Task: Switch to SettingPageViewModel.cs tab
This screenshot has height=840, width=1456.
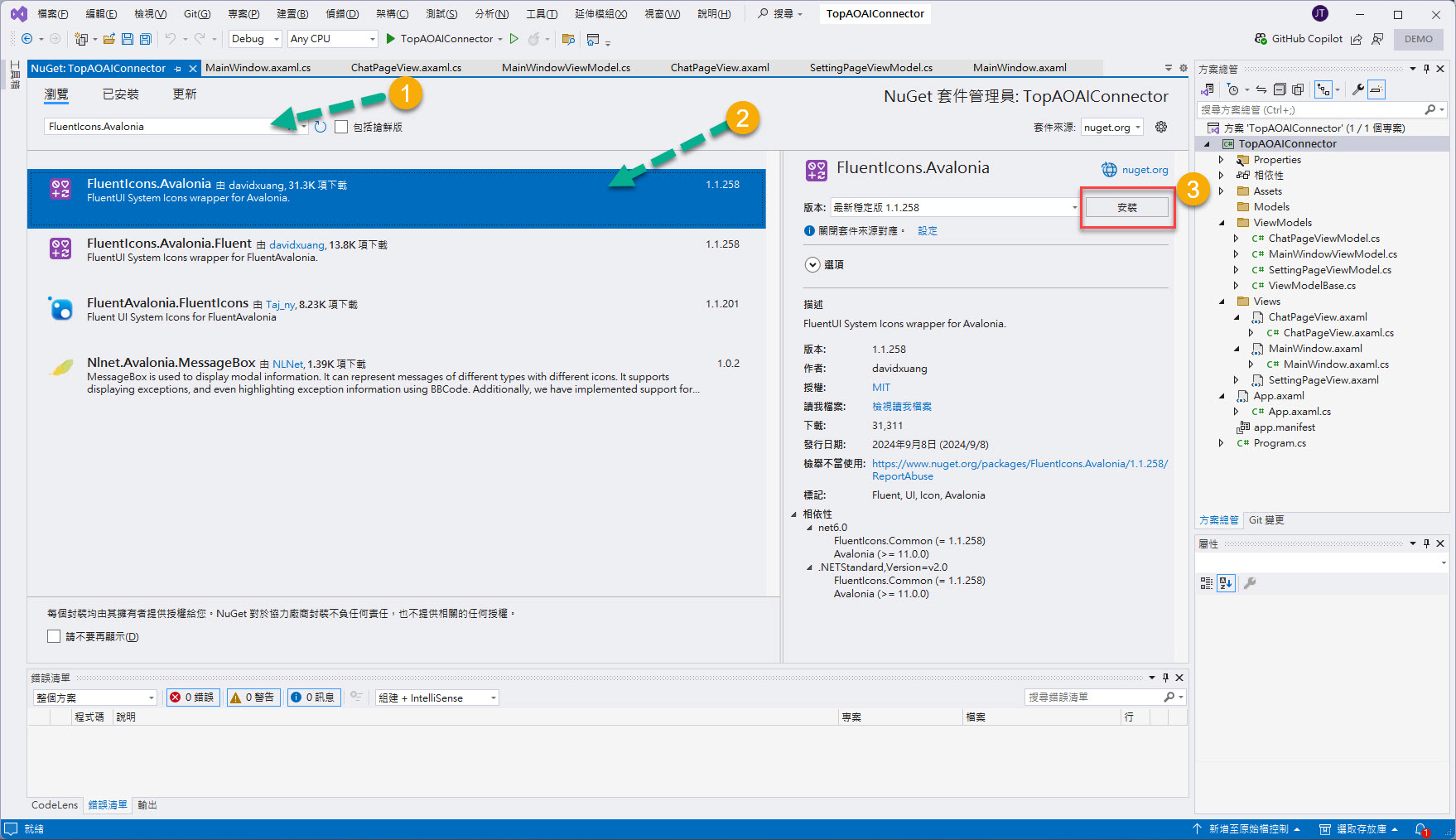Action: tap(871, 68)
